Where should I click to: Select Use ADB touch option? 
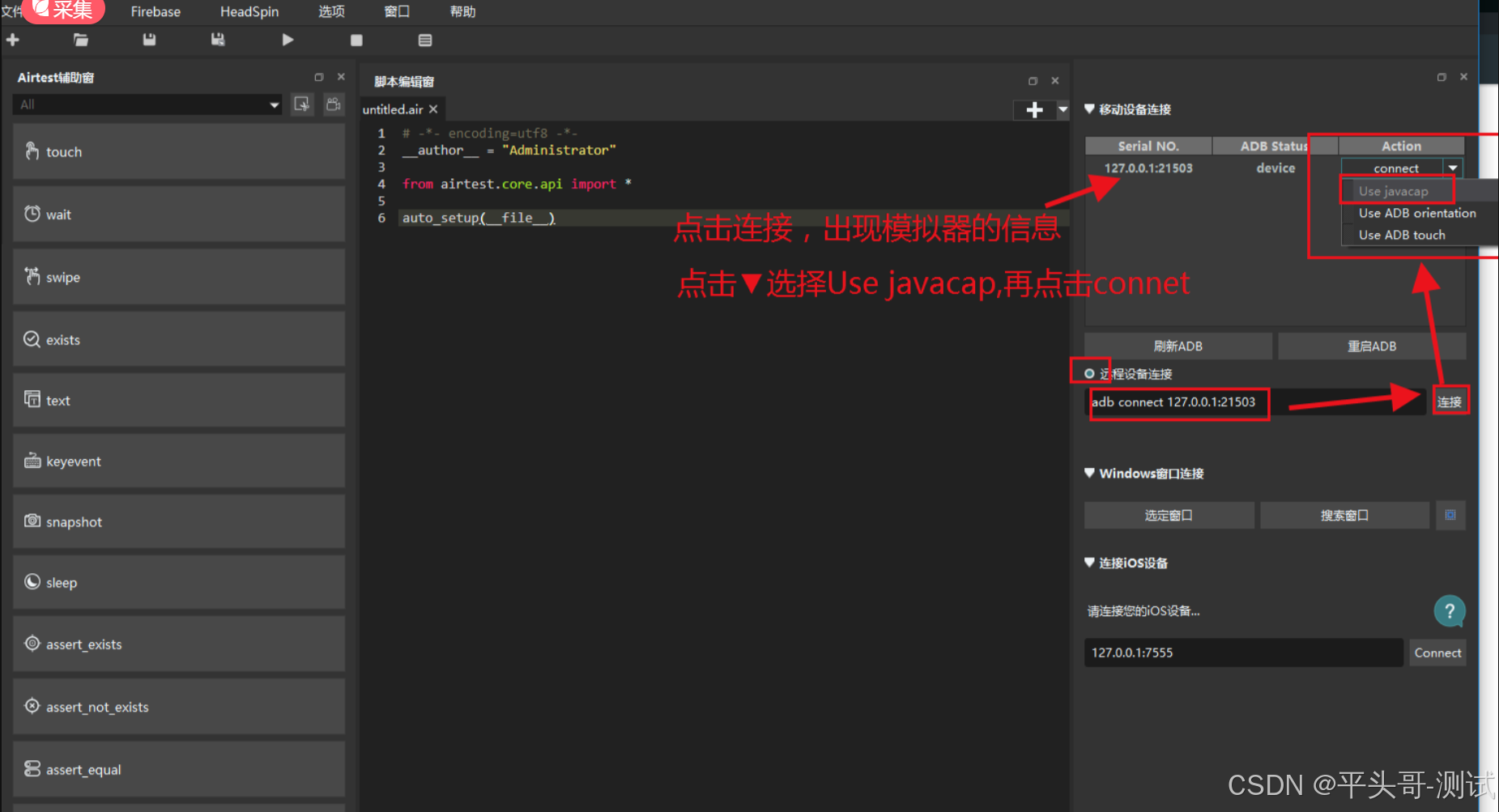(1402, 235)
